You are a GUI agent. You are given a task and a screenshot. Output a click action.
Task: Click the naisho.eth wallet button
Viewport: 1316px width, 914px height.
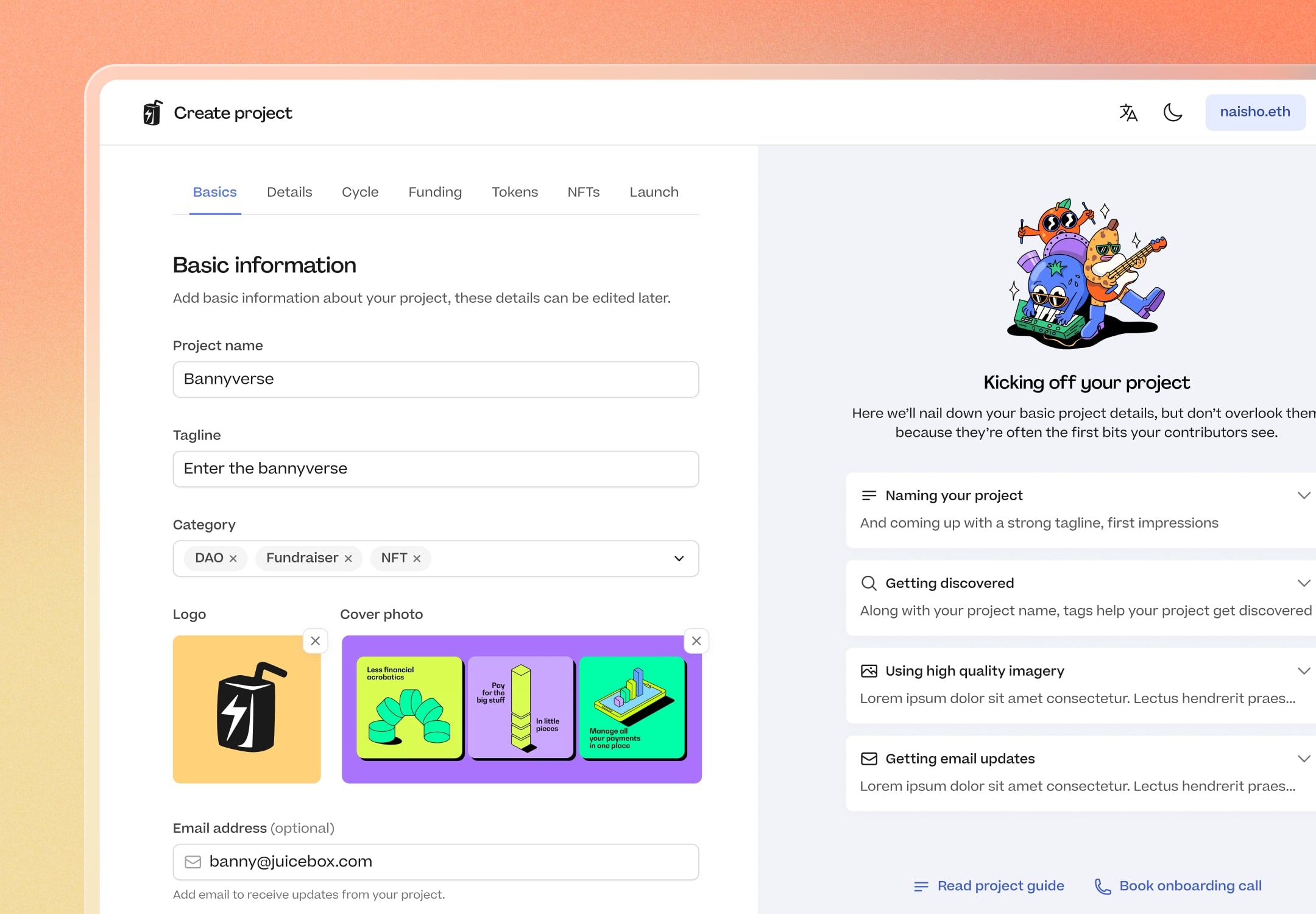1254,112
